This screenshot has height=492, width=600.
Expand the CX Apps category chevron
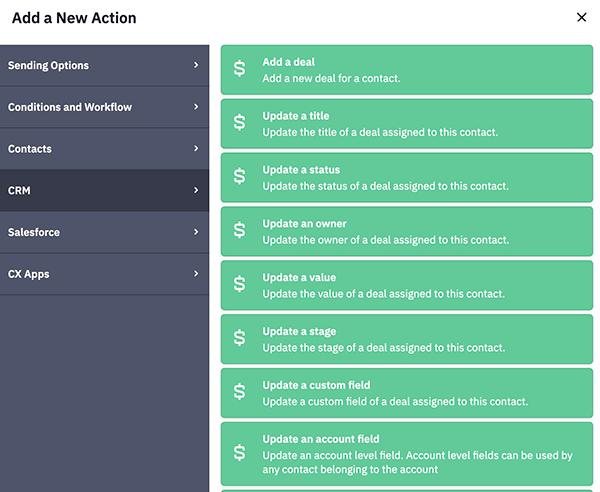pyautogui.click(x=196, y=274)
